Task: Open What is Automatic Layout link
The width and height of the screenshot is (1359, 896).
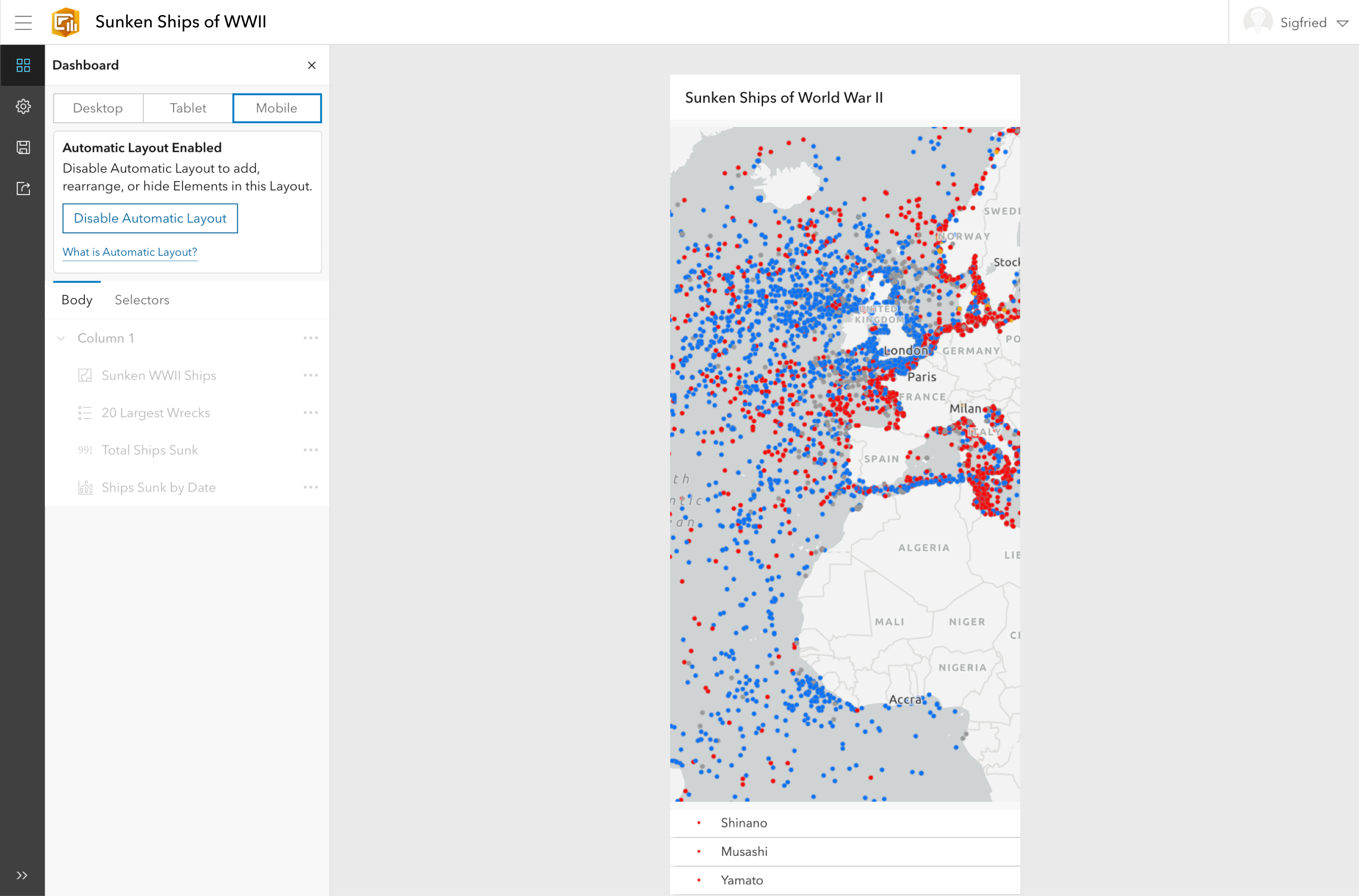Action: pyautogui.click(x=130, y=252)
